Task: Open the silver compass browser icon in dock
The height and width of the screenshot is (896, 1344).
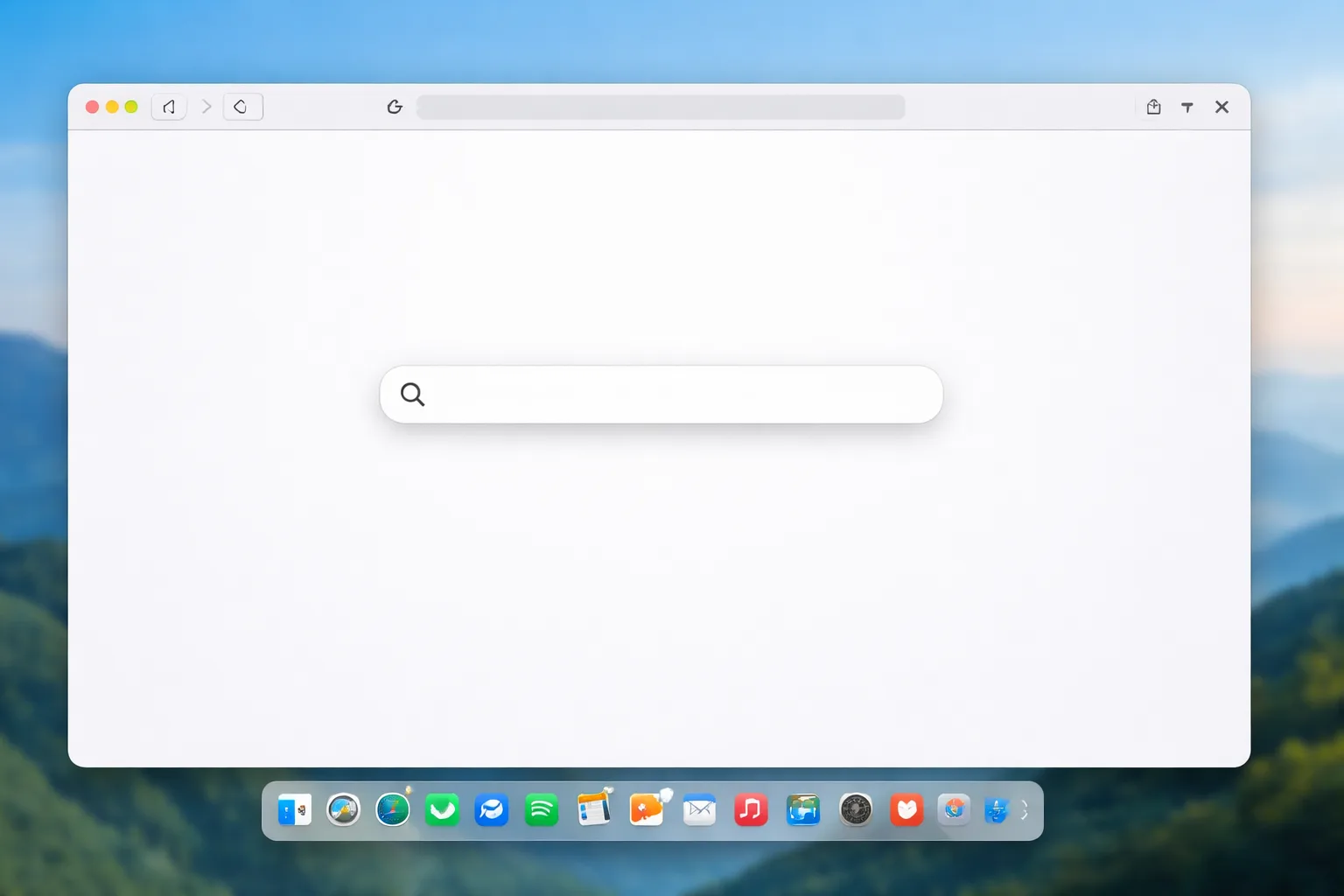Action: point(343,810)
